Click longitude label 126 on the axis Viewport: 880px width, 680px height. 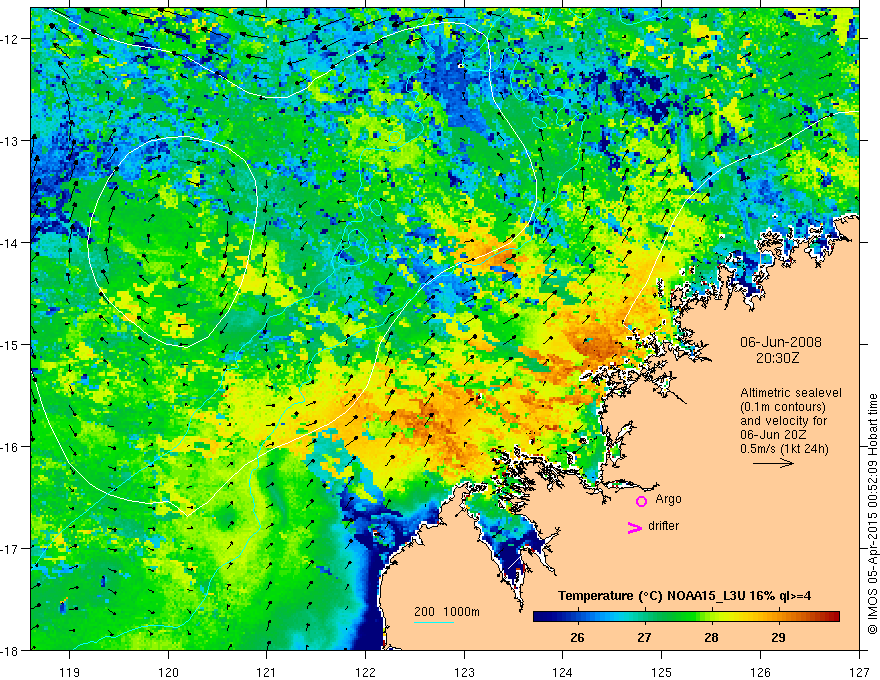click(x=760, y=672)
